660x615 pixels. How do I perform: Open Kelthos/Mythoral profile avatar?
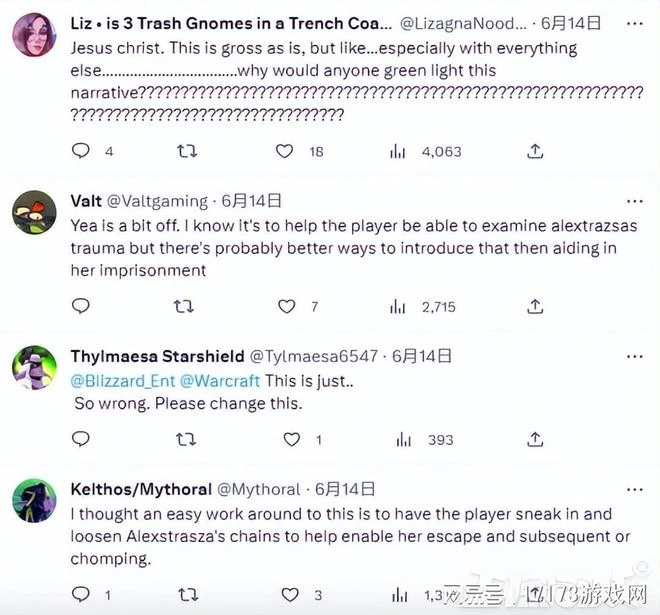pyautogui.click(x=34, y=500)
